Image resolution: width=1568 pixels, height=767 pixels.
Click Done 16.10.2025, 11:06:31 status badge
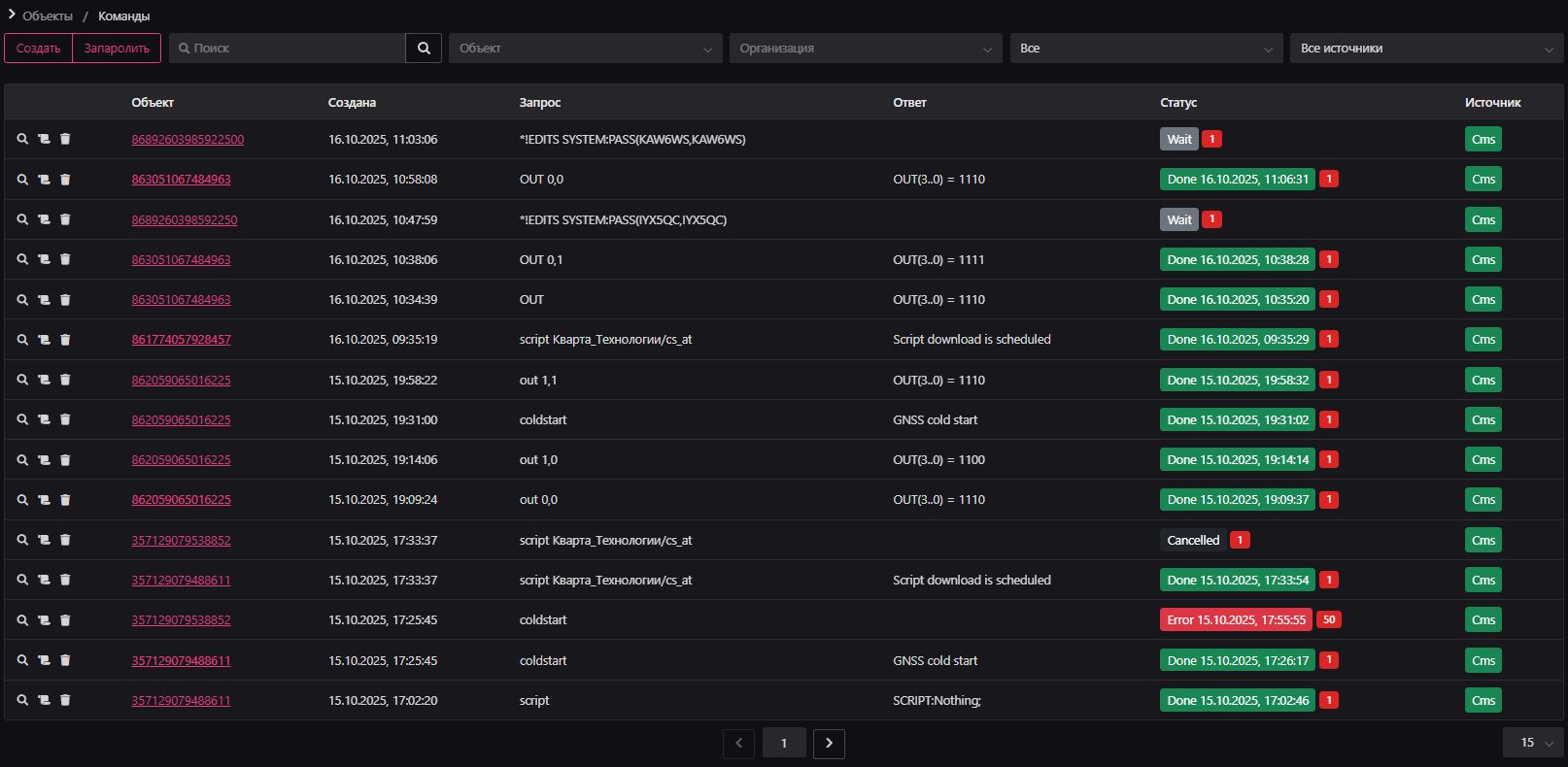pos(1238,179)
